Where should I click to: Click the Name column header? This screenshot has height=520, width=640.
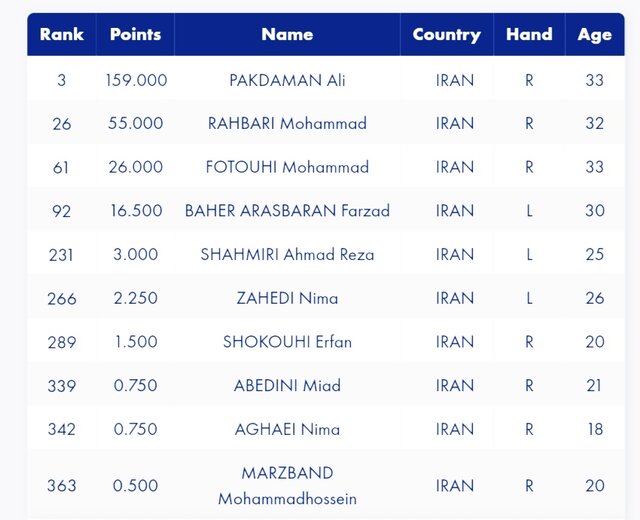[x=287, y=34]
